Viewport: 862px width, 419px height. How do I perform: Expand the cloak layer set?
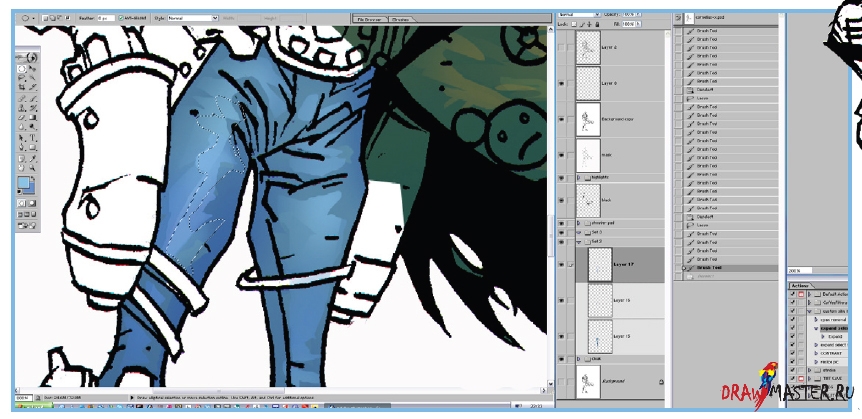pos(578,359)
